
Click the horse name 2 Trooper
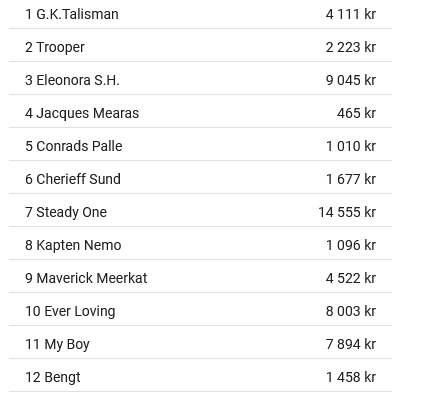pos(55,47)
